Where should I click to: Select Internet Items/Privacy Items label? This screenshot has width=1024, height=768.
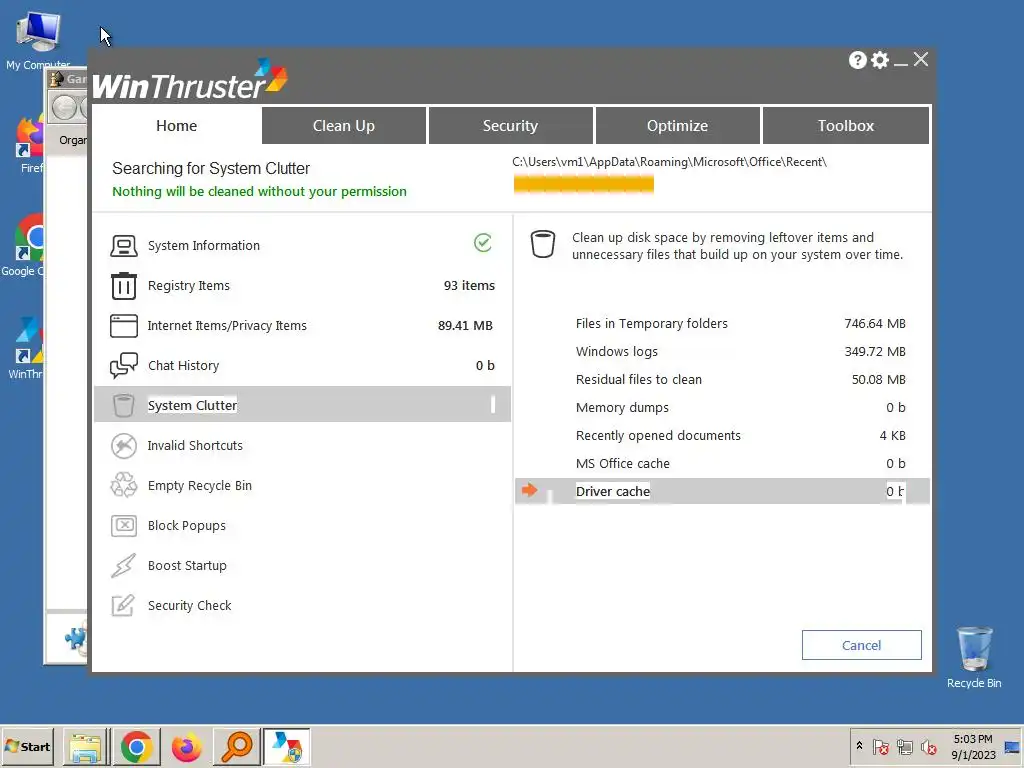tap(227, 326)
